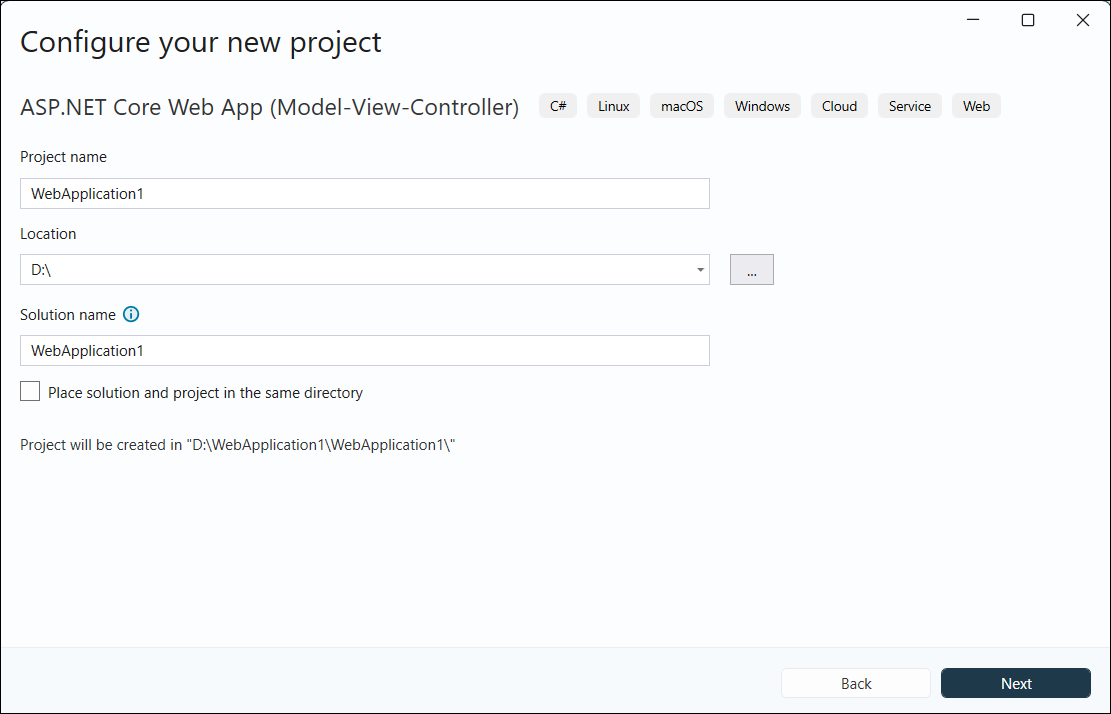The image size is (1111, 714).
Task: Select the C# project tag
Action: click(557, 105)
